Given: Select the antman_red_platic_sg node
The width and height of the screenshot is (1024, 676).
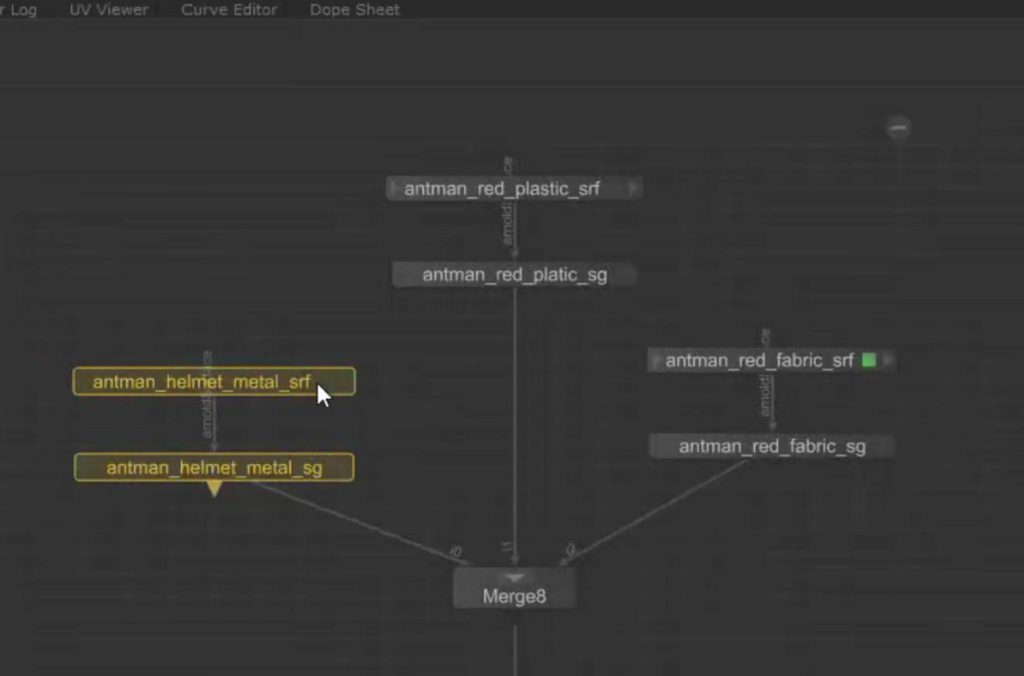Looking at the screenshot, I should point(514,275).
